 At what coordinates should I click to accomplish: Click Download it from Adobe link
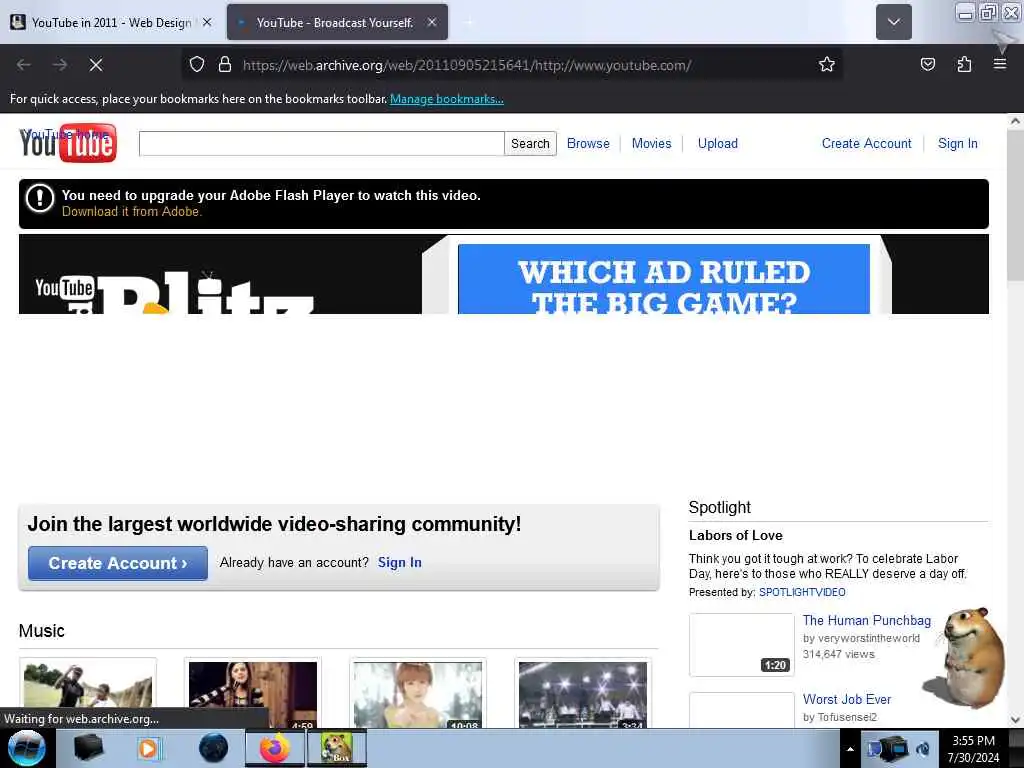point(132,212)
